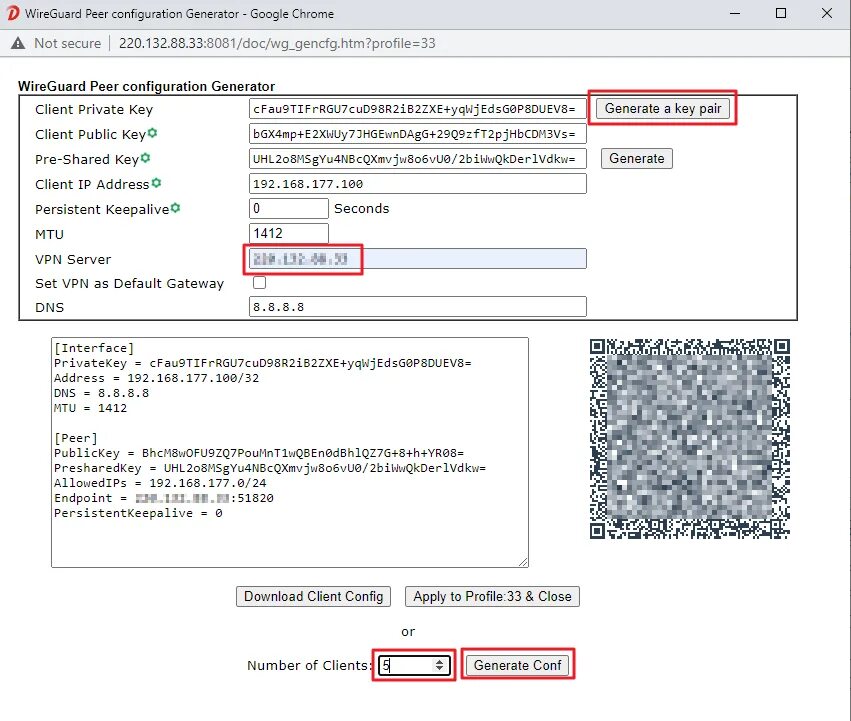
Task: Click the PersistentKeepalive = 0 line
Action: pos(138,513)
